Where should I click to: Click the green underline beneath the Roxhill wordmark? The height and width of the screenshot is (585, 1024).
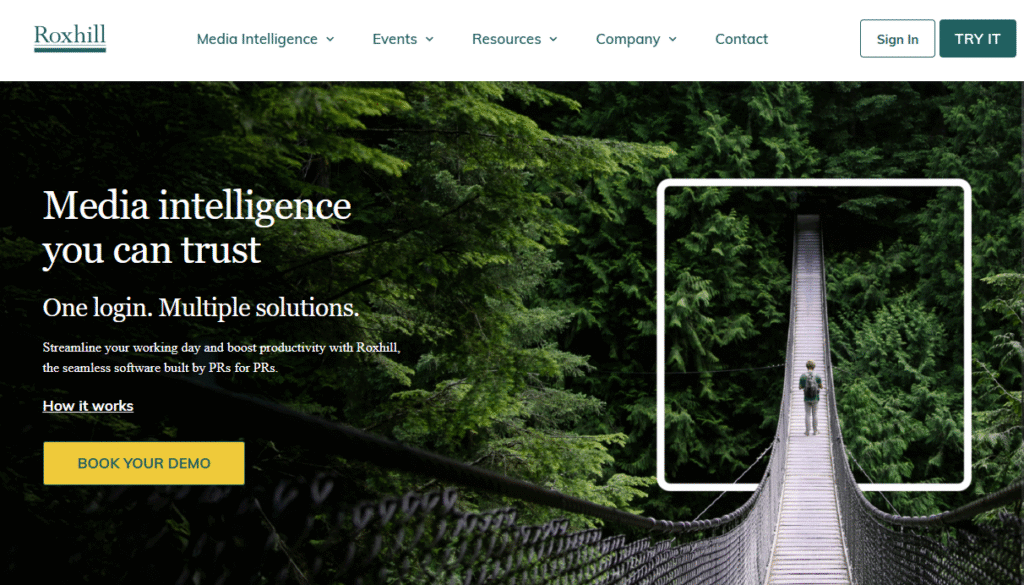70,50
